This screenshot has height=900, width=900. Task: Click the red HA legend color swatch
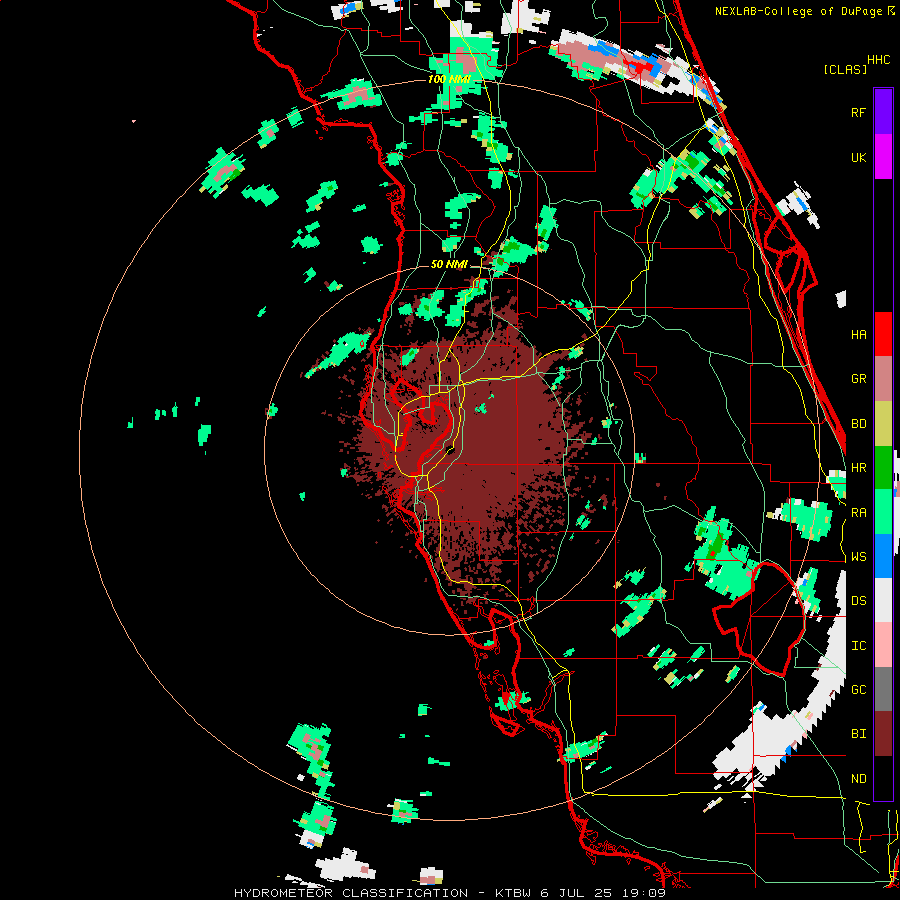pos(883,334)
